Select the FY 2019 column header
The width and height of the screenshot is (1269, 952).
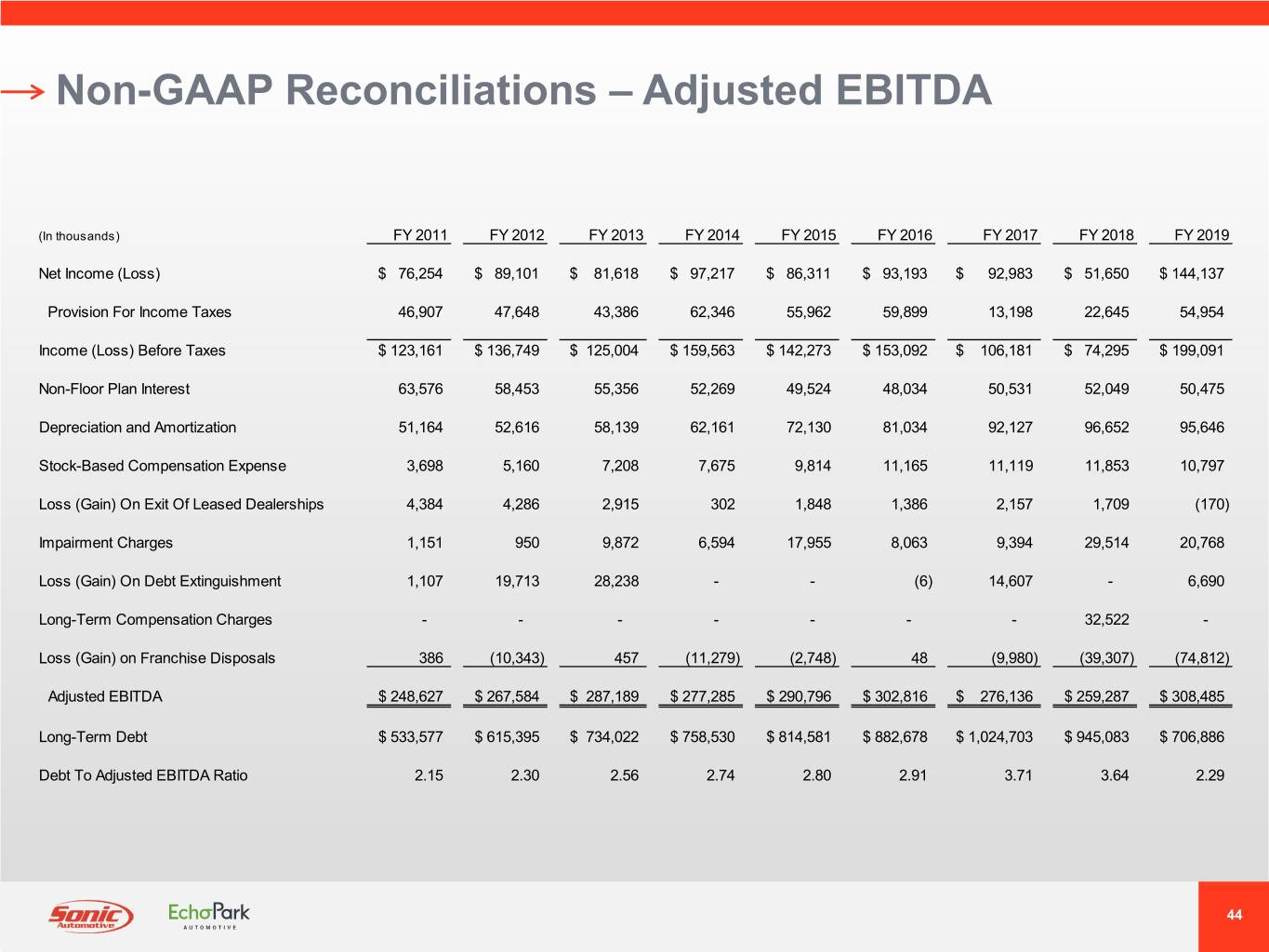[x=1201, y=235]
